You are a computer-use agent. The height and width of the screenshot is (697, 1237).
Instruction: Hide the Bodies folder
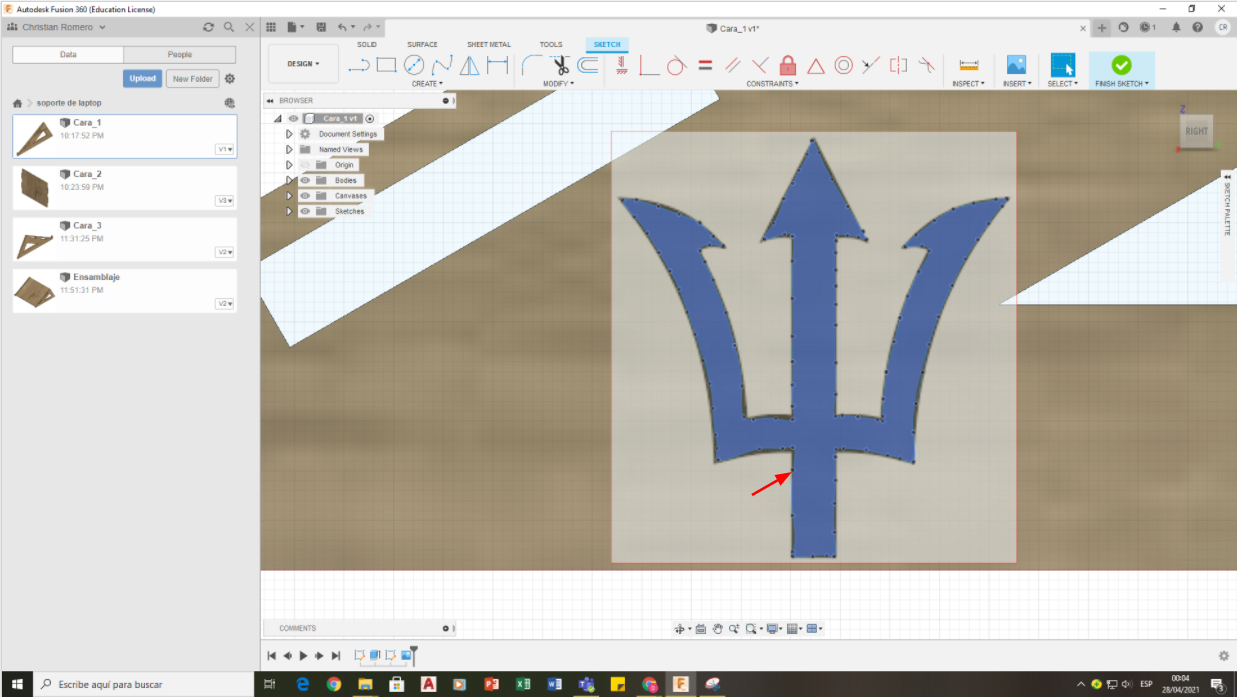pyautogui.click(x=305, y=180)
